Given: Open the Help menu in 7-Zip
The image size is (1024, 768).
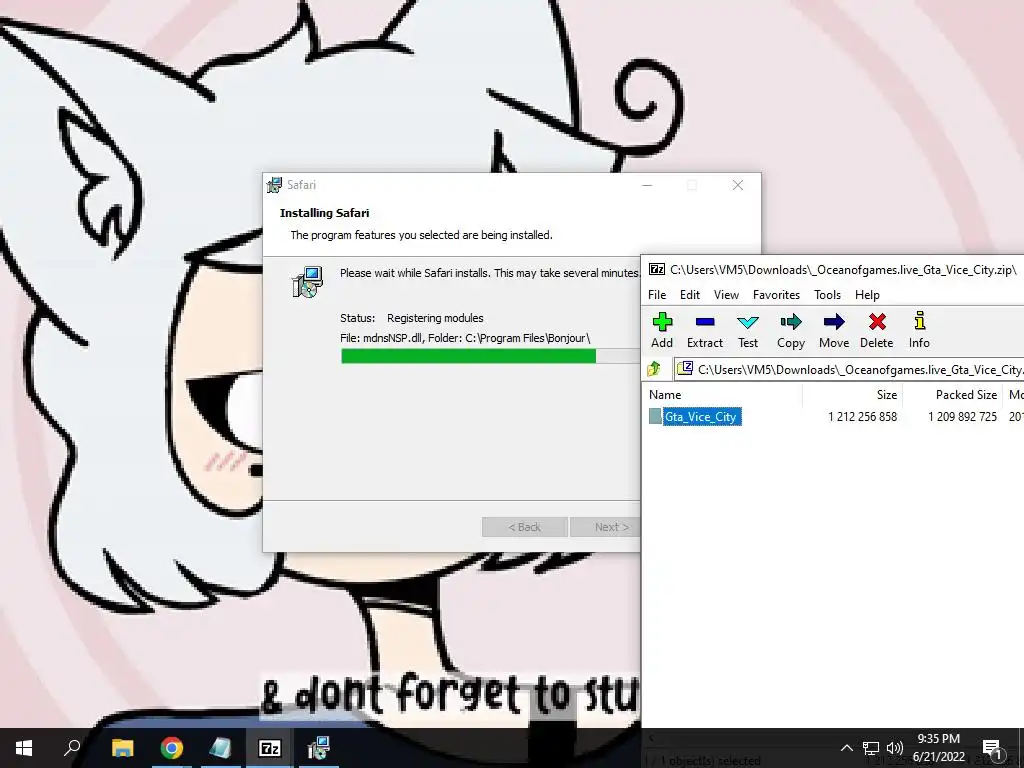Looking at the screenshot, I should click(x=867, y=295).
